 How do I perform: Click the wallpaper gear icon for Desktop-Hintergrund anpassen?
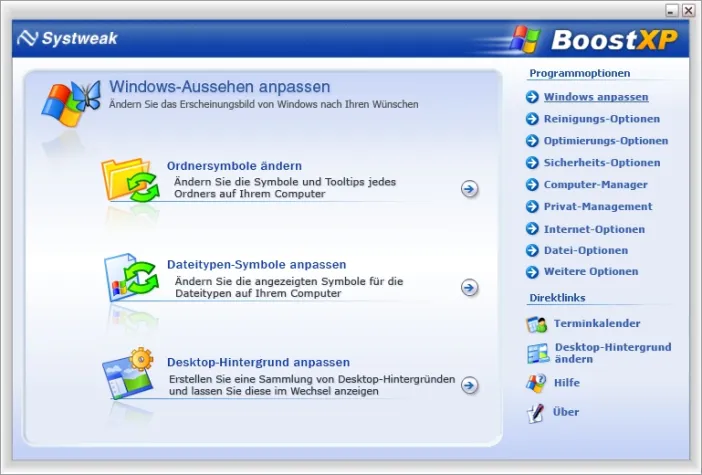(128, 373)
